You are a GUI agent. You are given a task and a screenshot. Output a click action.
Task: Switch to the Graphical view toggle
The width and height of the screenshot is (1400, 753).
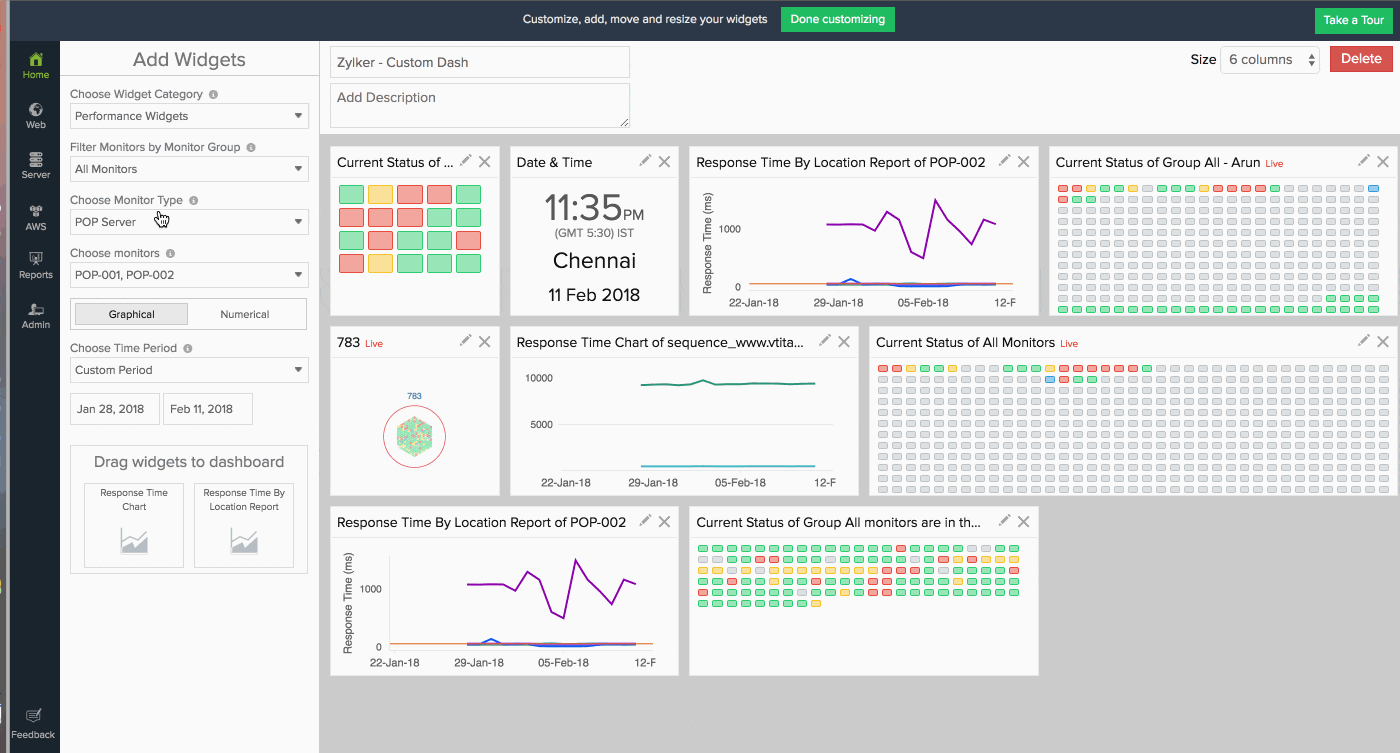tap(132, 314)
